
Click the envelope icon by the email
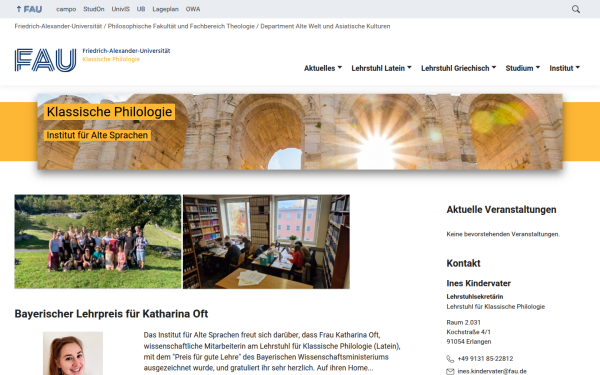point(450,371)
